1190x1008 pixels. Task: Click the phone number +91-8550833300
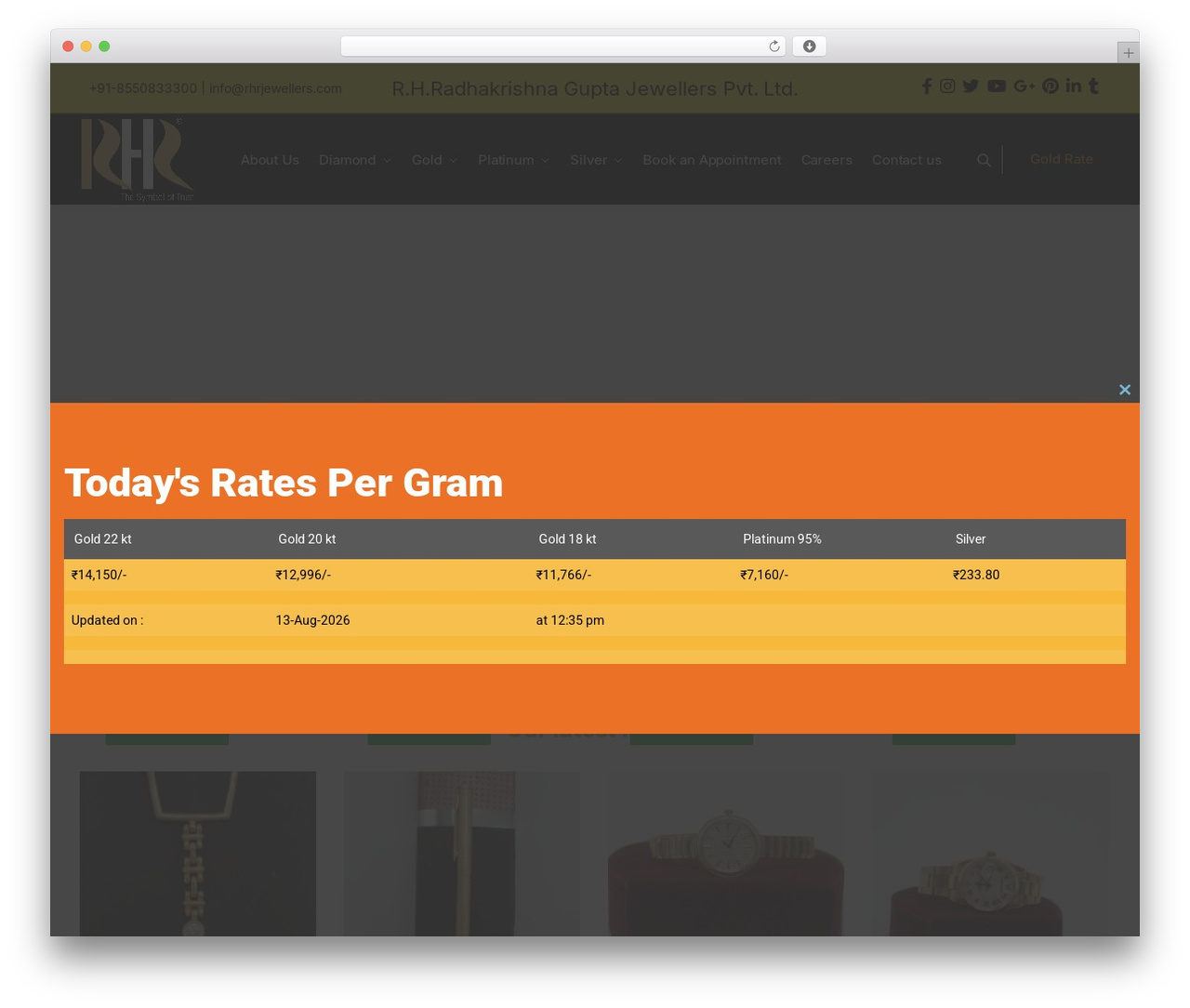[x=143, y=88]
